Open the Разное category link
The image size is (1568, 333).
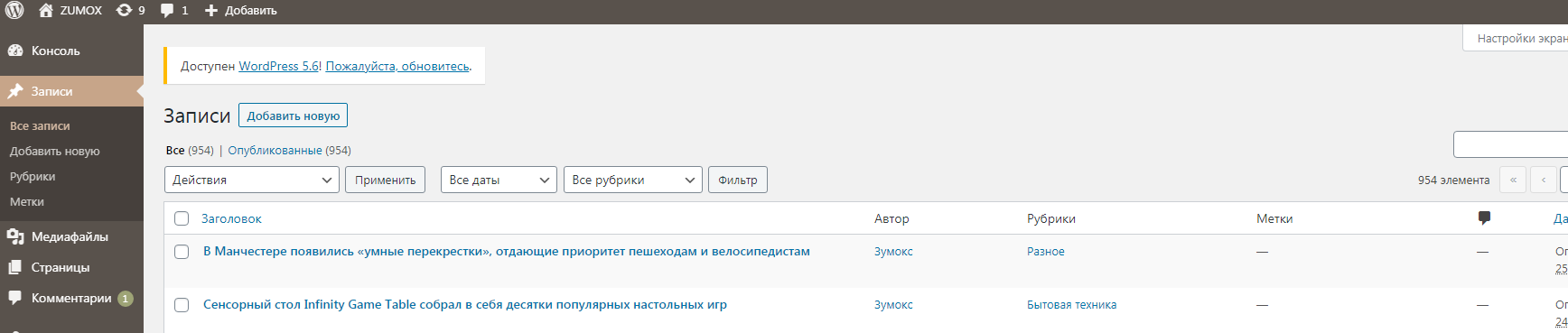(x=1046, y=252)
